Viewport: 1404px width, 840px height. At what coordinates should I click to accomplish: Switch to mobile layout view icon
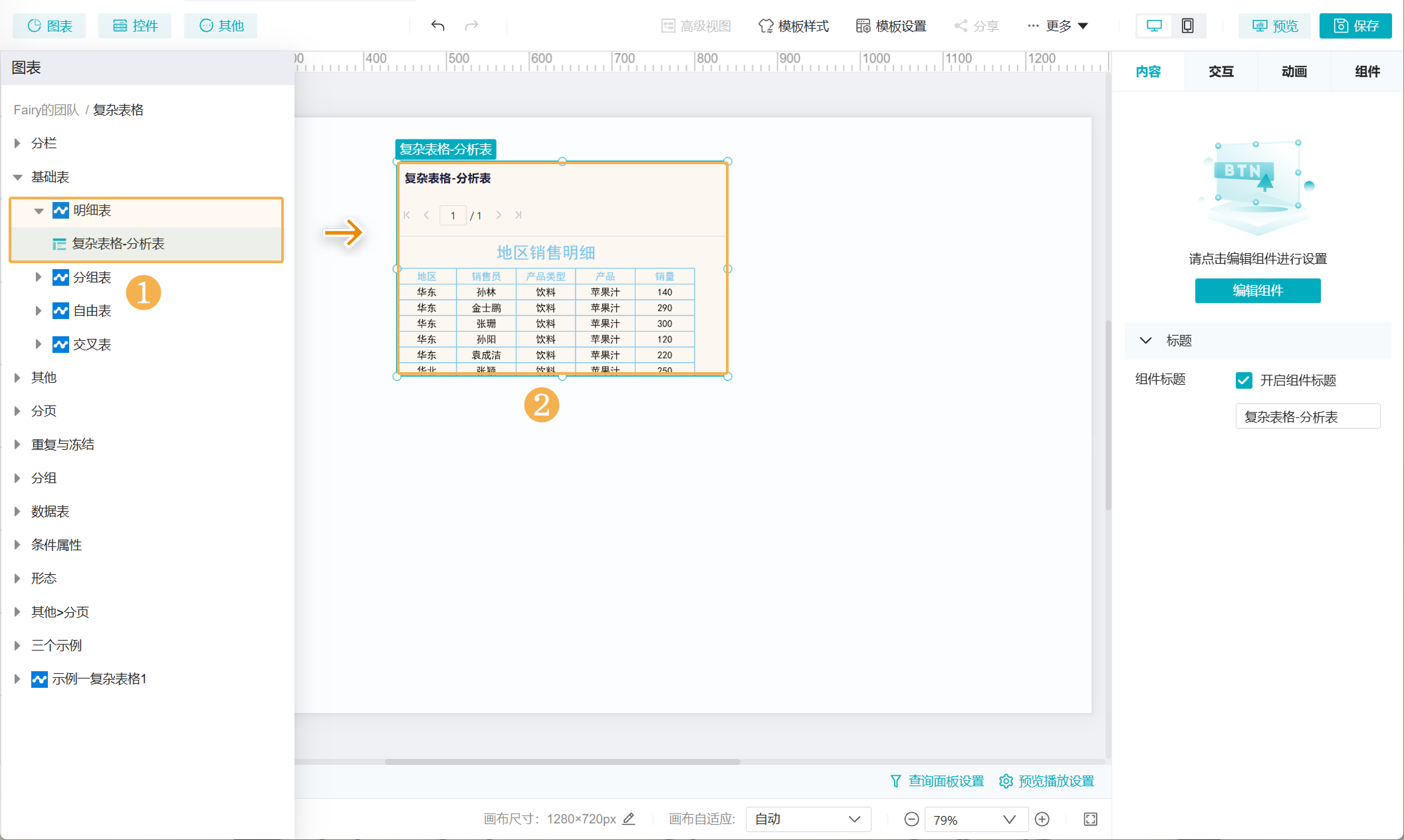click(1187, 26)
